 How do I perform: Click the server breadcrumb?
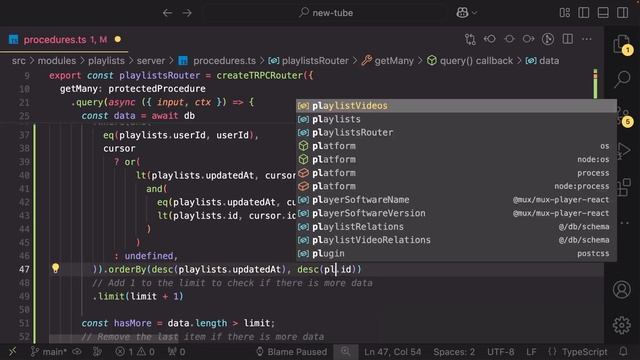(151, 61)
